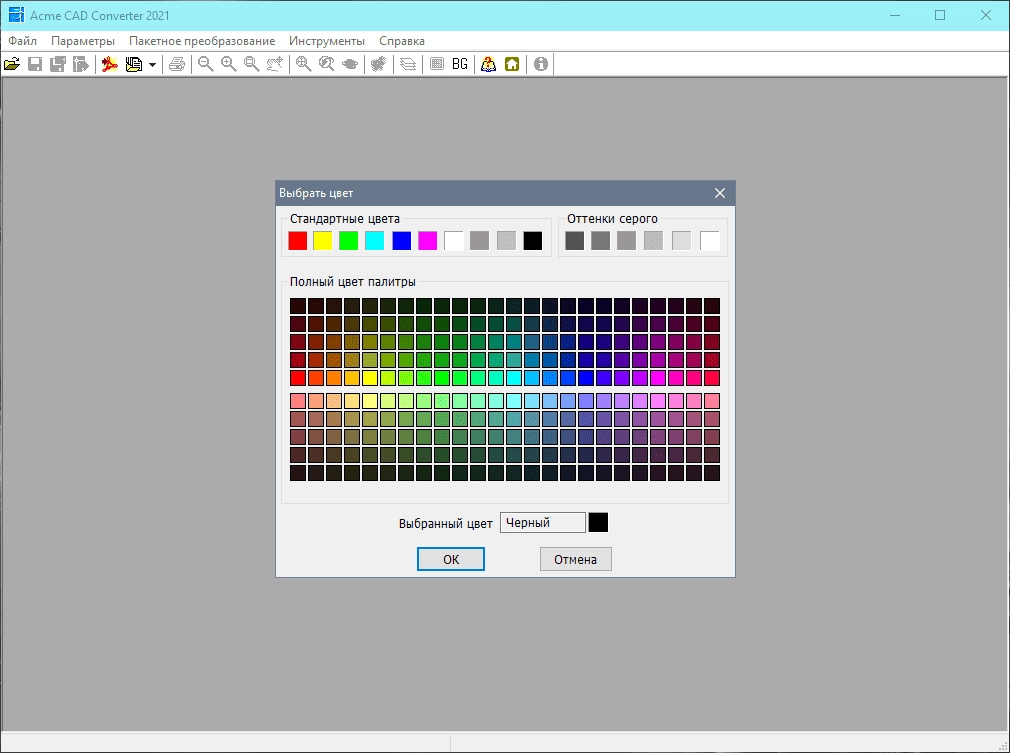The image size is (1010, 753).
Task: Open the Файл menu
Action: point(23,41)
